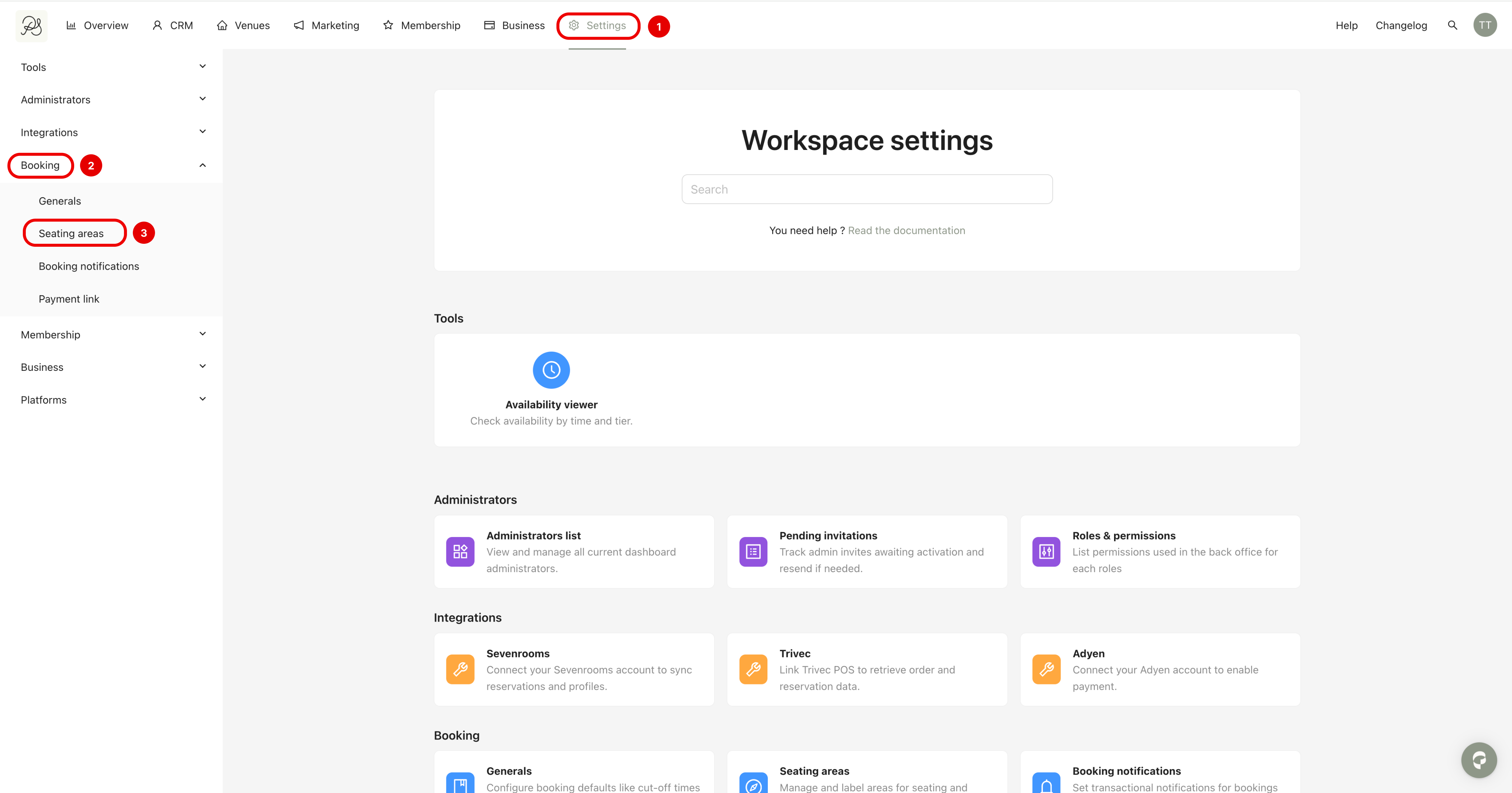Image resolution: width=1512 pixels, height=793 pixels.
Task: Click the Sevenrooms orange wrench icon
Action: click(460, 669)
